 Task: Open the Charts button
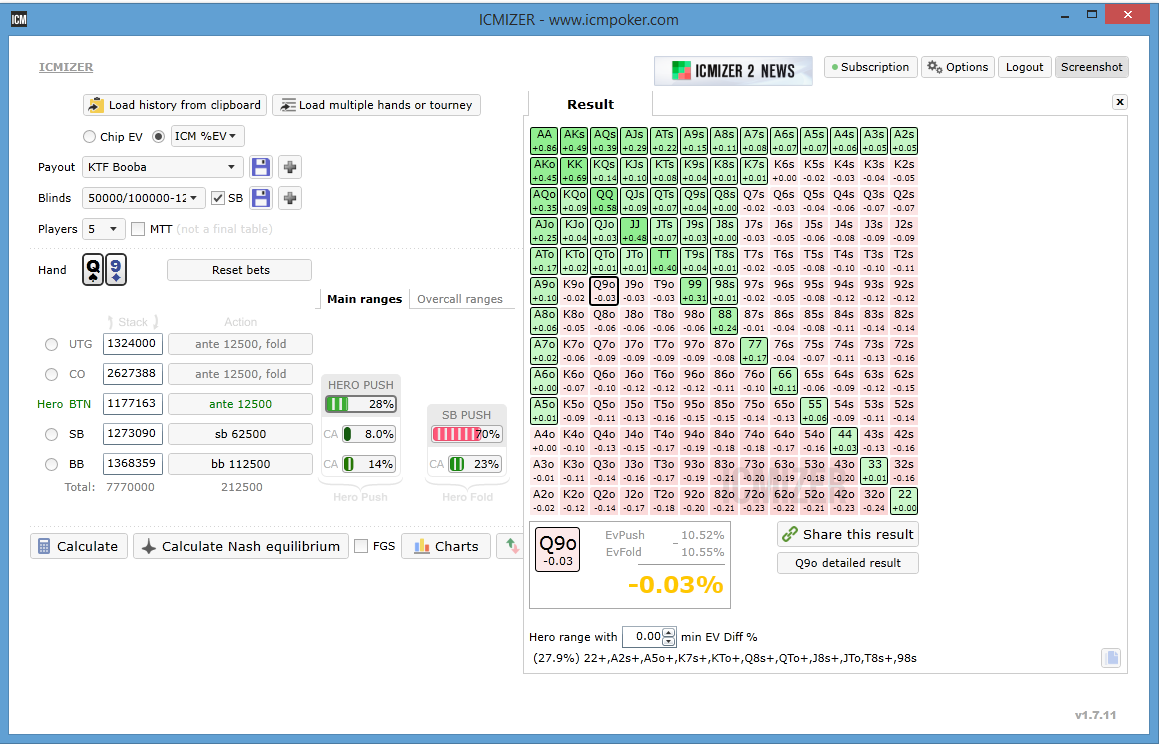pos(446,546)
